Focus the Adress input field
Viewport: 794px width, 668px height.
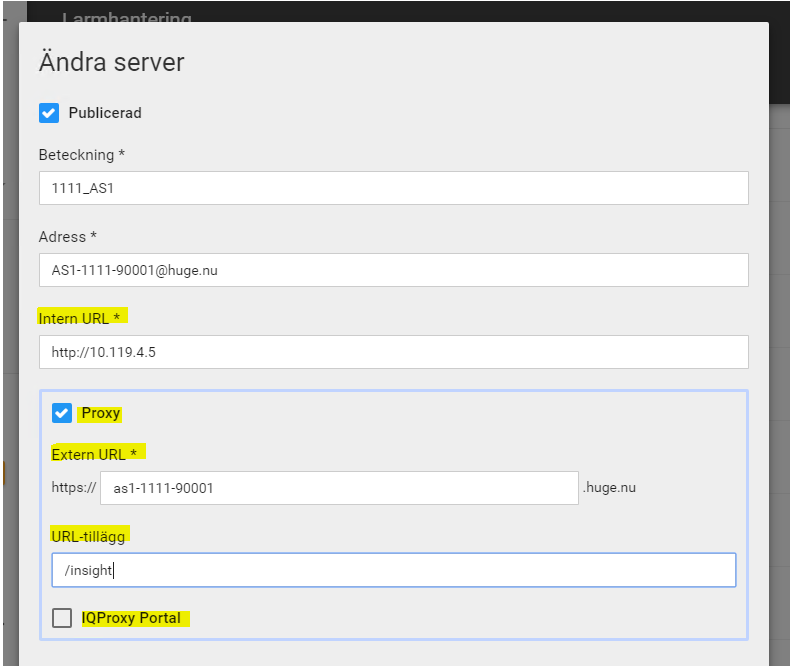click(x=393, y=270)
